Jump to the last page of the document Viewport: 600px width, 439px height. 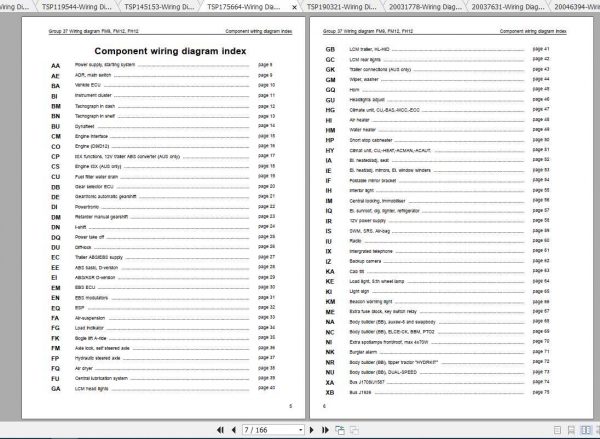[325, 430]
